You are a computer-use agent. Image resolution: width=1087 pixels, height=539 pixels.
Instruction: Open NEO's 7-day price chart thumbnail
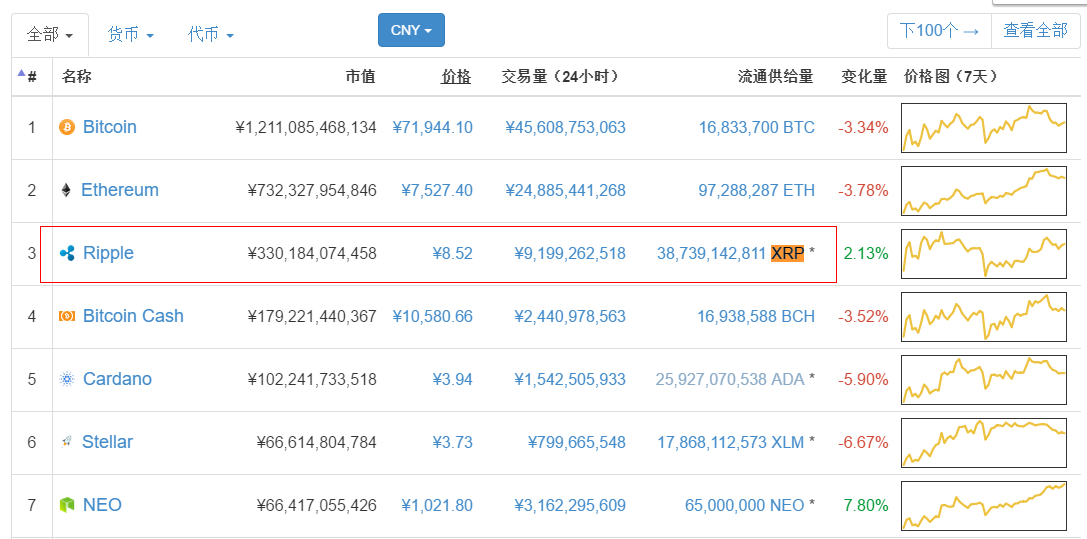[x=983, y=505]
